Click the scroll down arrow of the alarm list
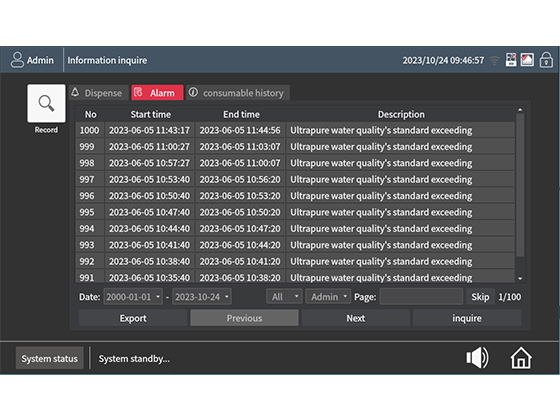The image size is (560, 420). 520,278
